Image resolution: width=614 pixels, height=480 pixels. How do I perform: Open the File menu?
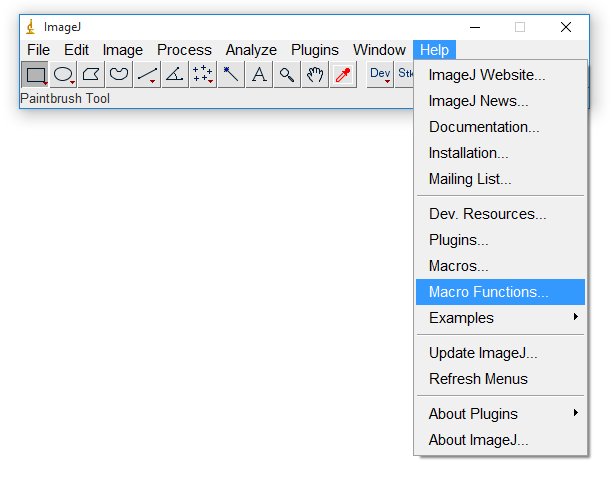[x=38, y=50]
